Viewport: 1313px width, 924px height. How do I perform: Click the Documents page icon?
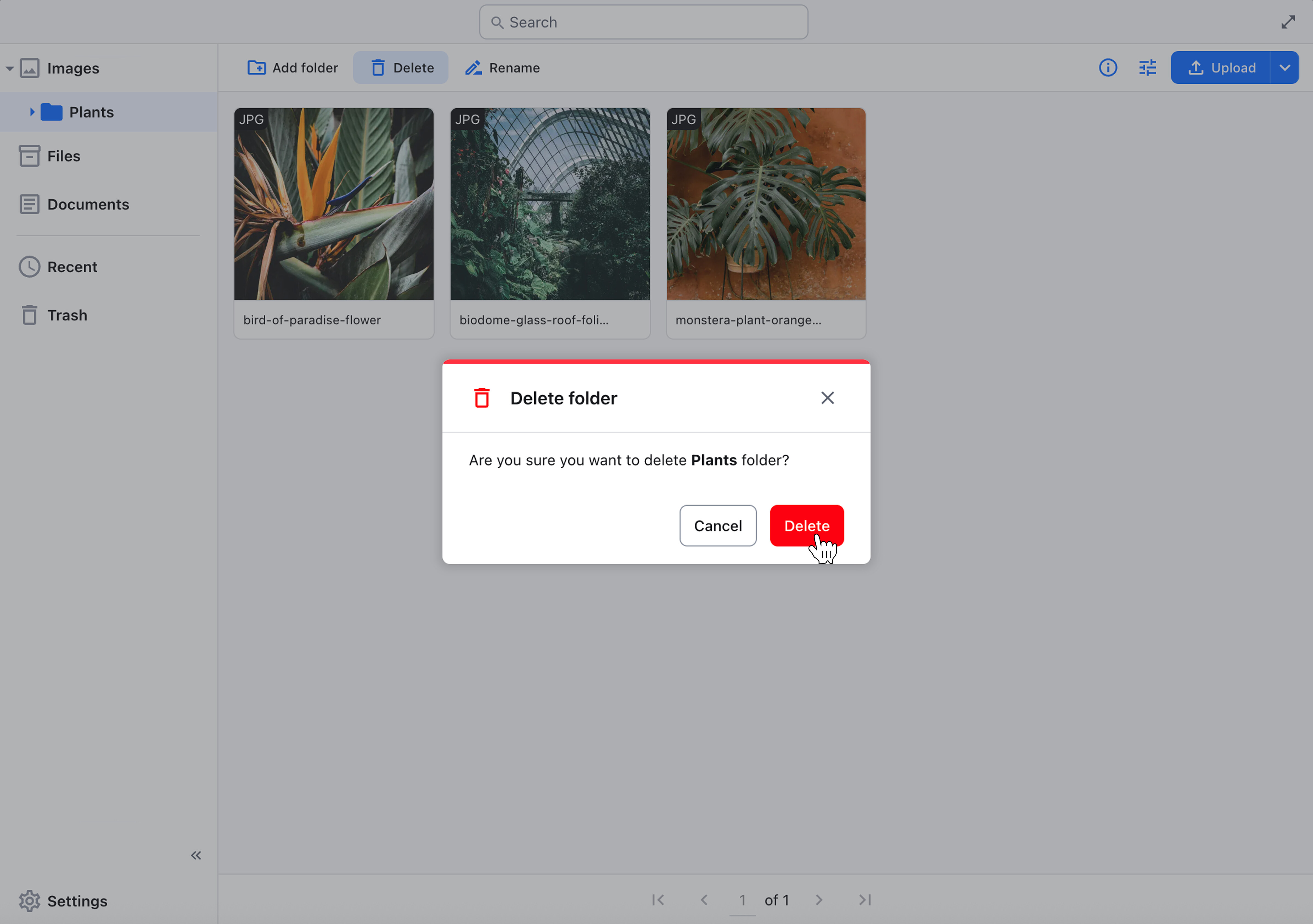29,204
